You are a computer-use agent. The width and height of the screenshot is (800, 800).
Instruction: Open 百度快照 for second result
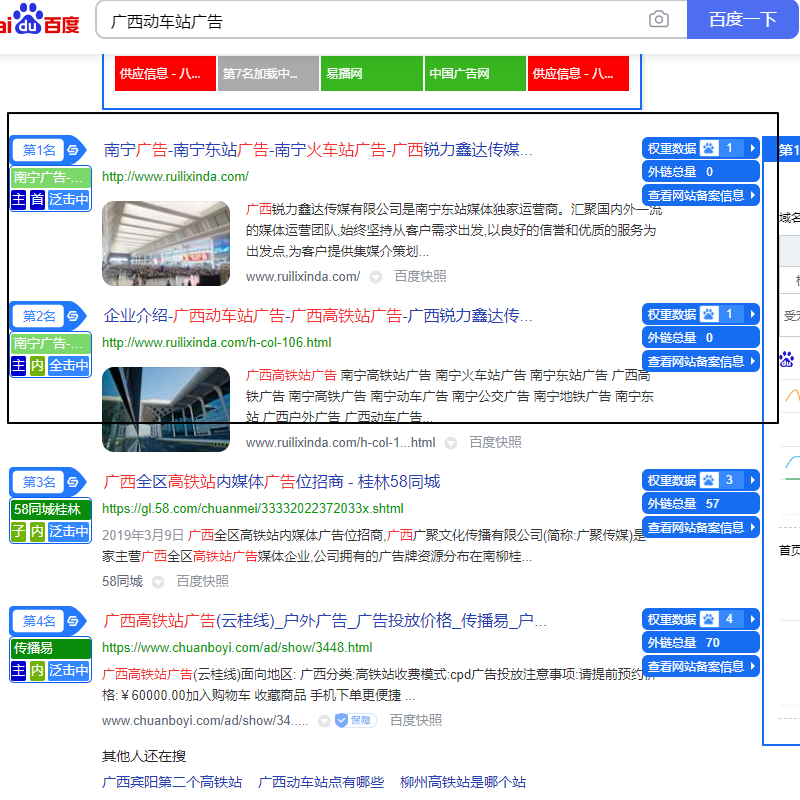(x=495, y=442)
